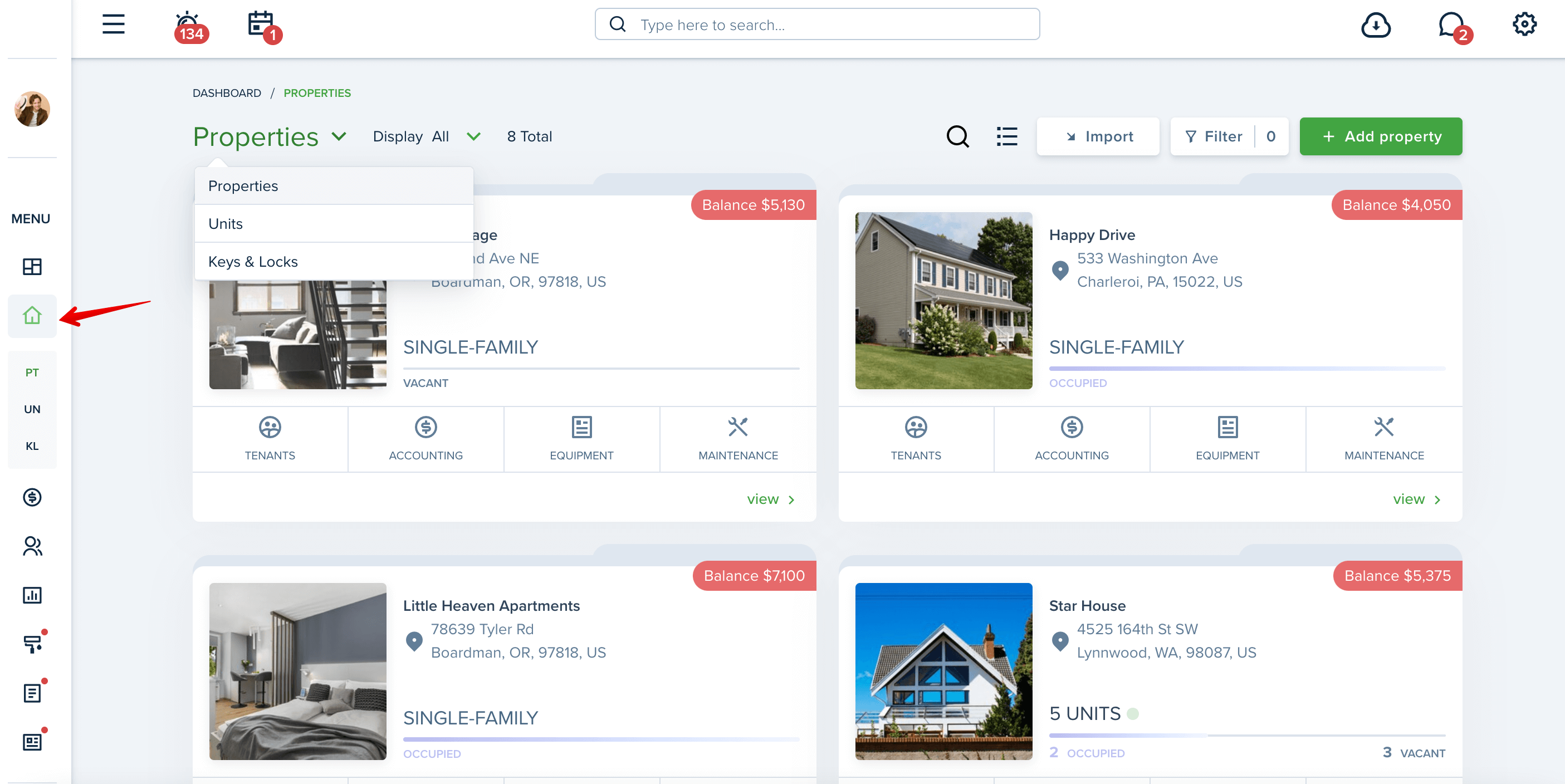Viewport: 1565px width, 784px height.
Task: Open Tenants for the Balance $5,130 property
Action: point(270,439)
